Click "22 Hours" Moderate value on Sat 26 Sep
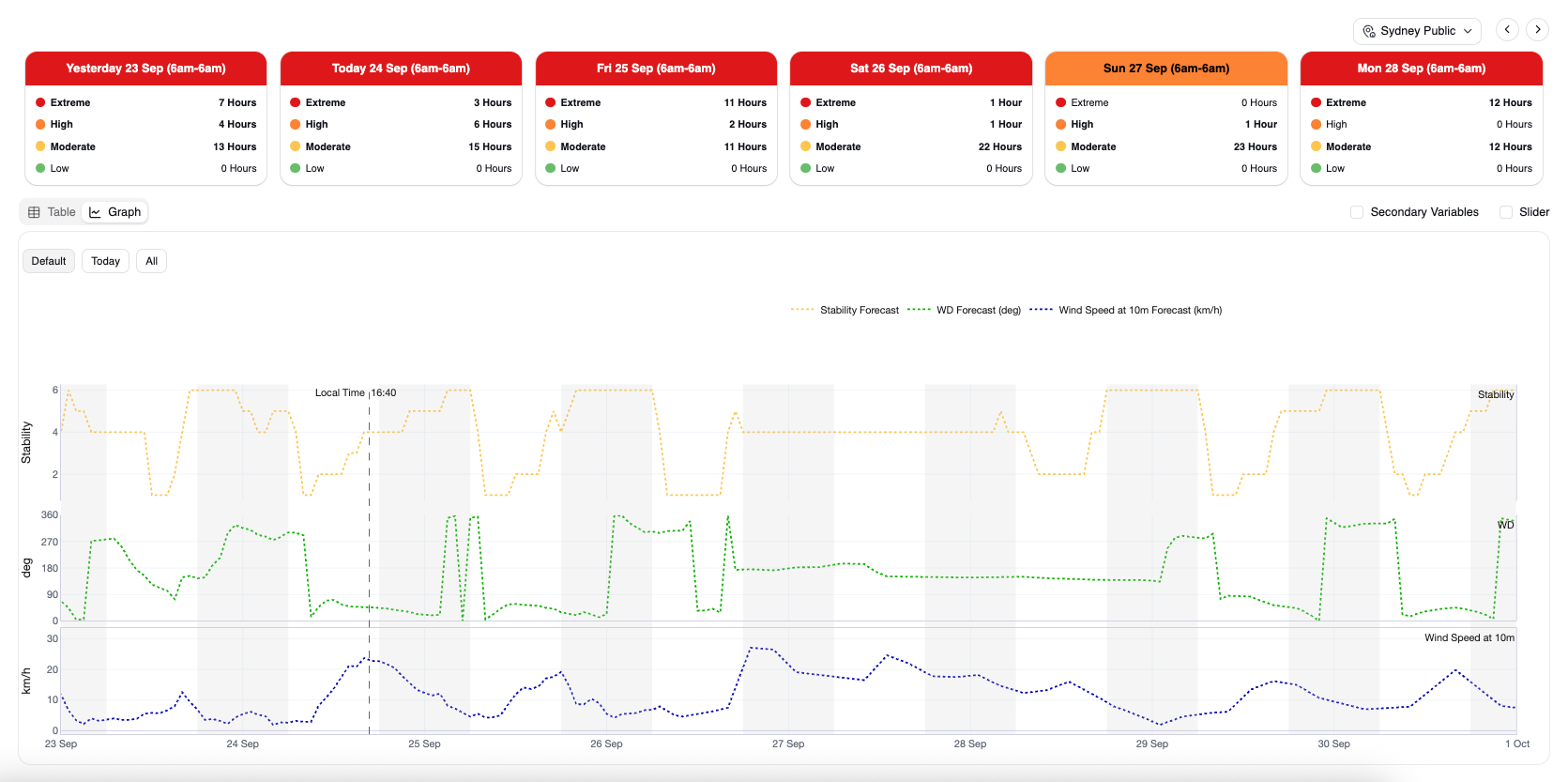 [x=1000, y=146]
